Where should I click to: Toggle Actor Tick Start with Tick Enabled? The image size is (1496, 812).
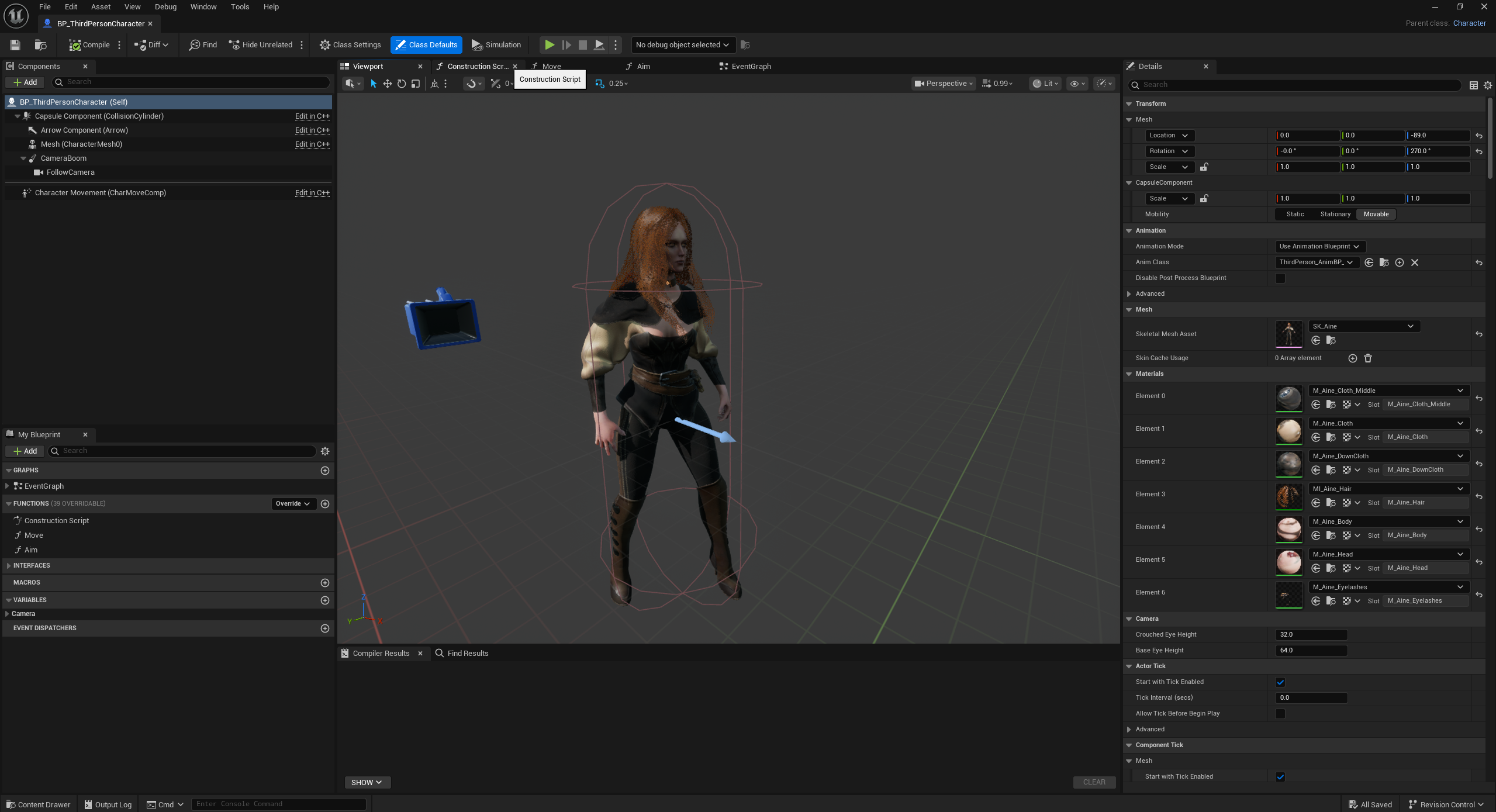click(1280, 682)
